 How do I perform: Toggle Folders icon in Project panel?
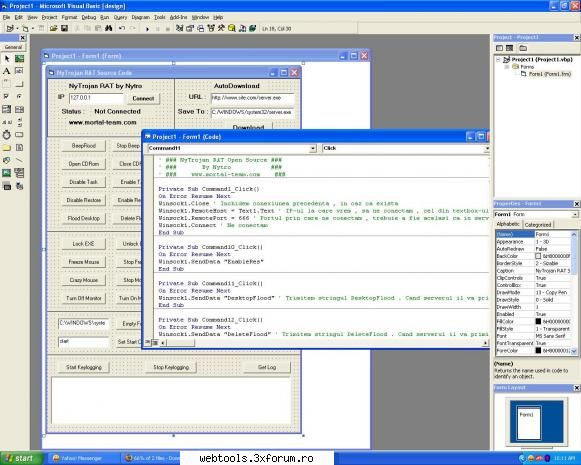(523, 48)
